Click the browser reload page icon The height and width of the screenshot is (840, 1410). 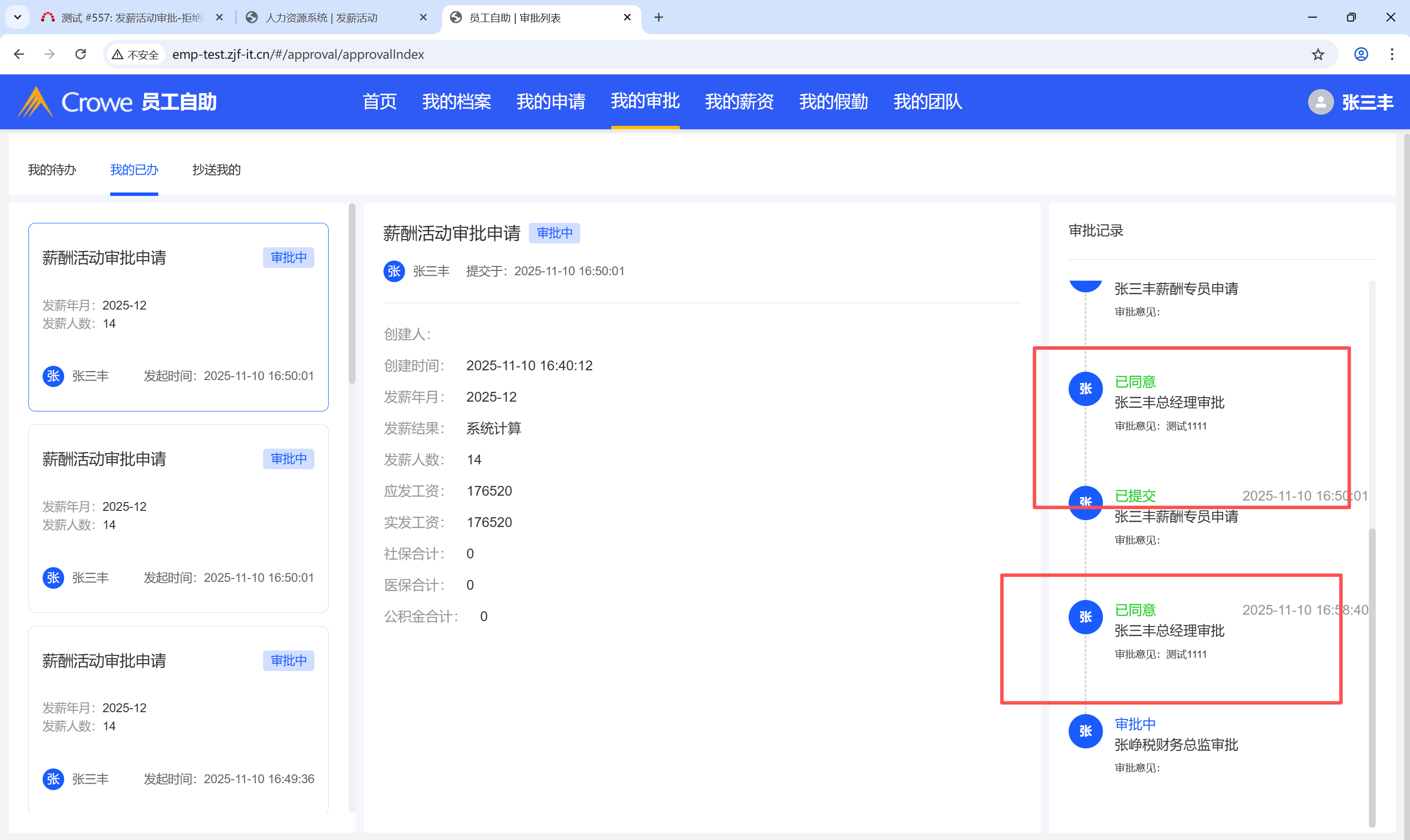point(80,54)
